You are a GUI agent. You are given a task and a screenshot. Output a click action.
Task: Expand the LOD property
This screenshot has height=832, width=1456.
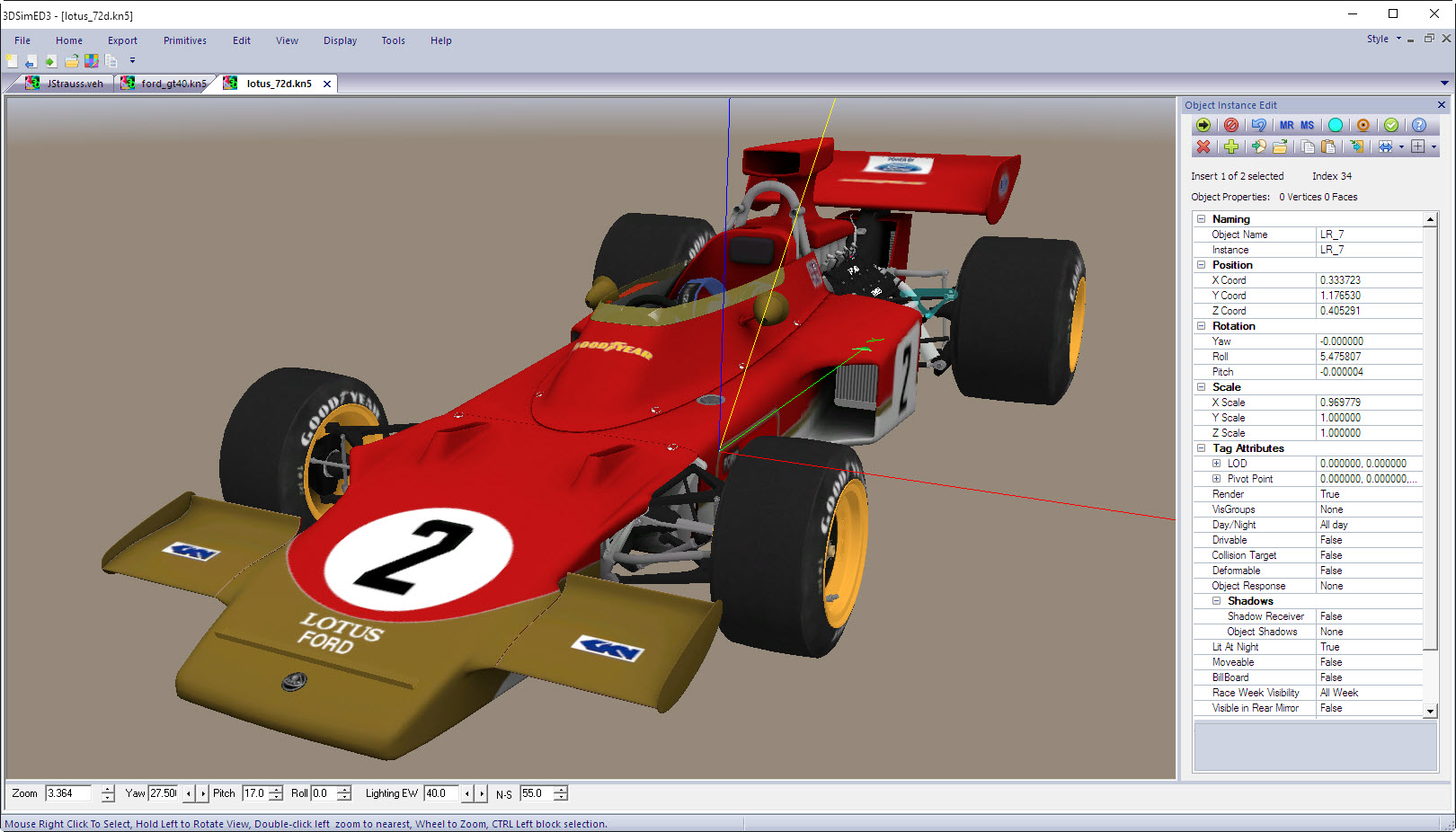[1216, 464]
